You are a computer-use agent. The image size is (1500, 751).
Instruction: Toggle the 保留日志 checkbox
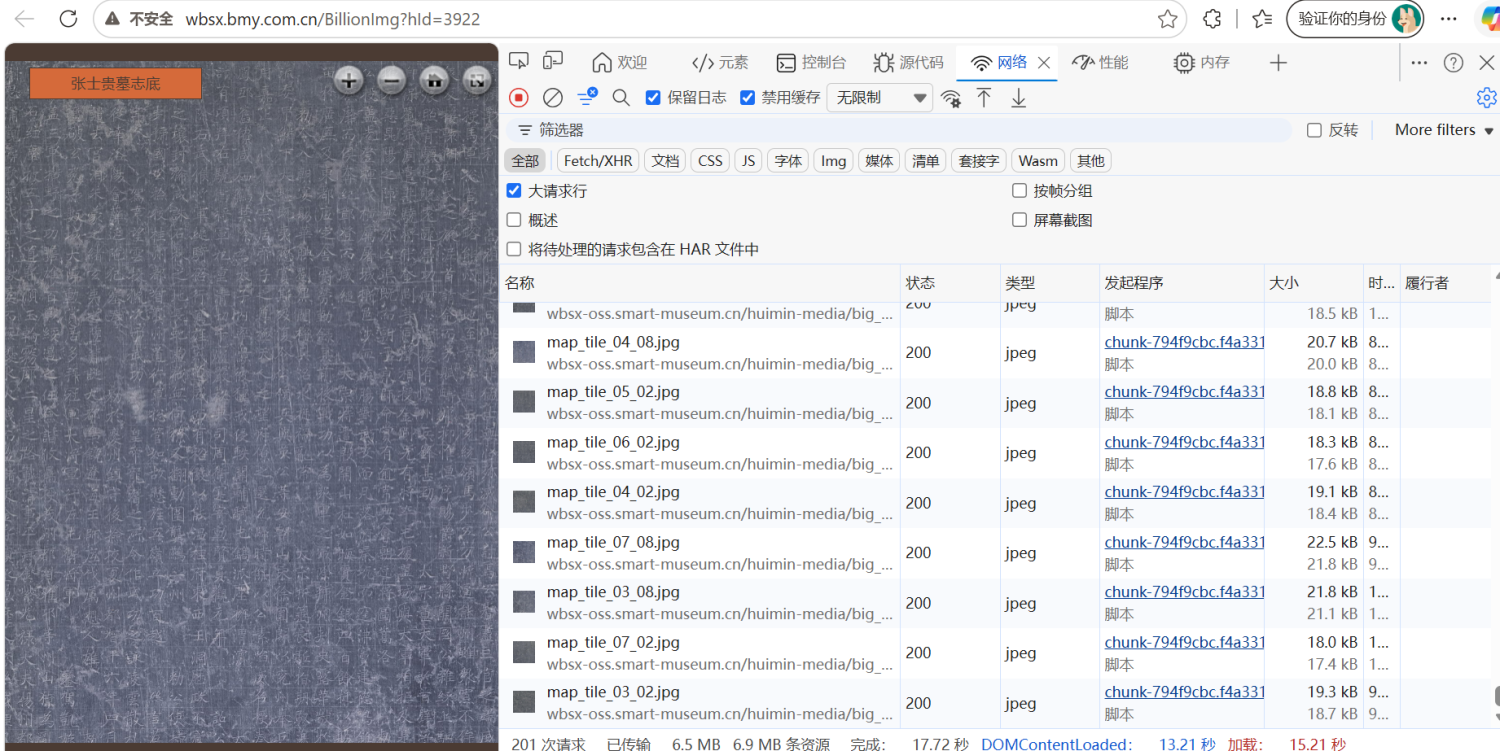click(653, 98)
